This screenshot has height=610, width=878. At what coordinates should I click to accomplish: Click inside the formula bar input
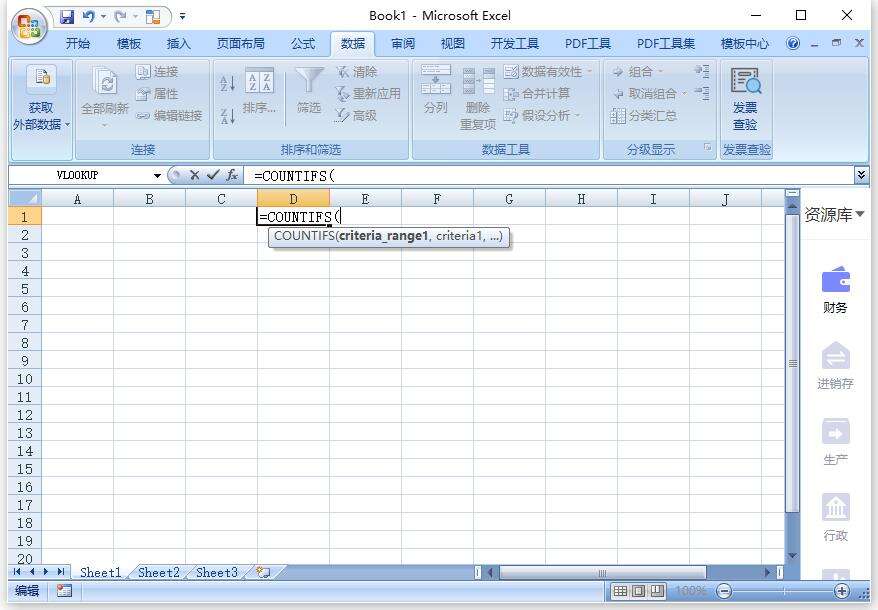coord(549,176)
